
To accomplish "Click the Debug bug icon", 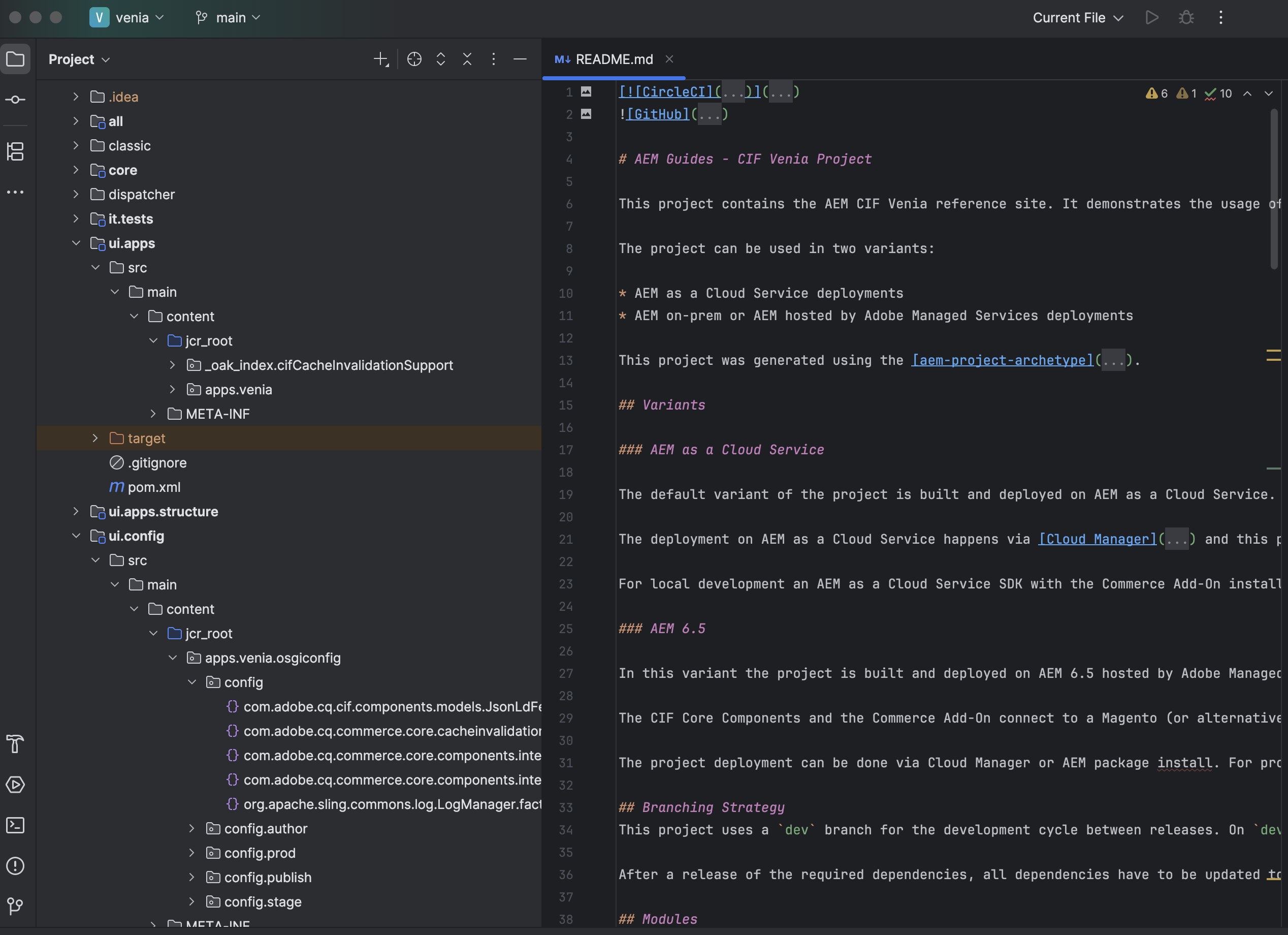I will 1186,18.
